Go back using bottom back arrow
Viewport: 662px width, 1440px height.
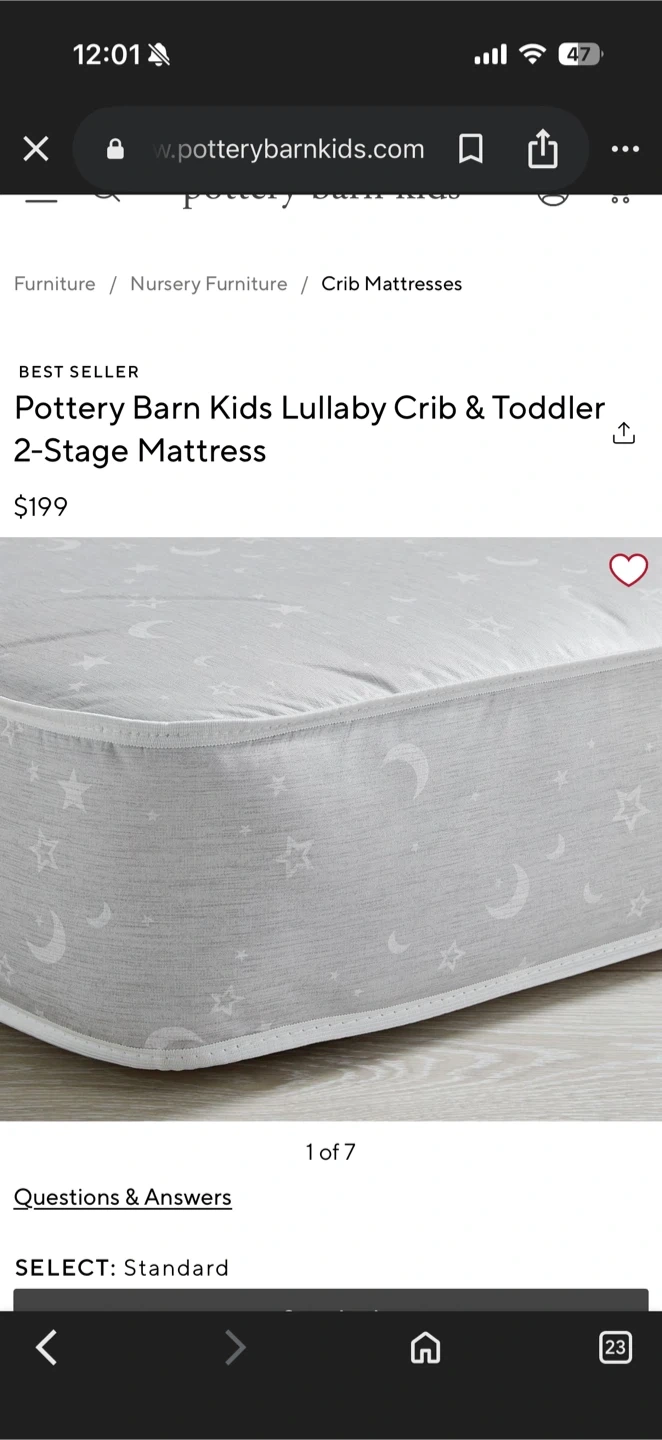[46, 1347]
